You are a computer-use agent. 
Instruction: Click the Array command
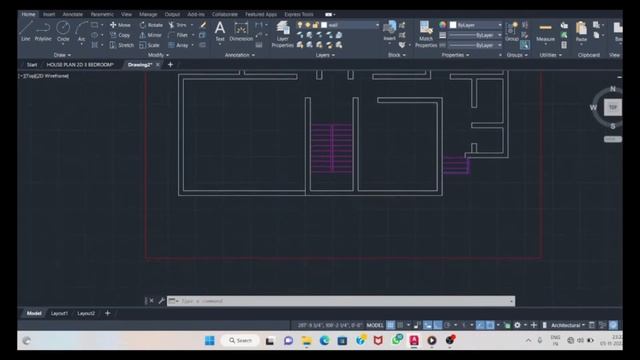(x=178, y=45)
